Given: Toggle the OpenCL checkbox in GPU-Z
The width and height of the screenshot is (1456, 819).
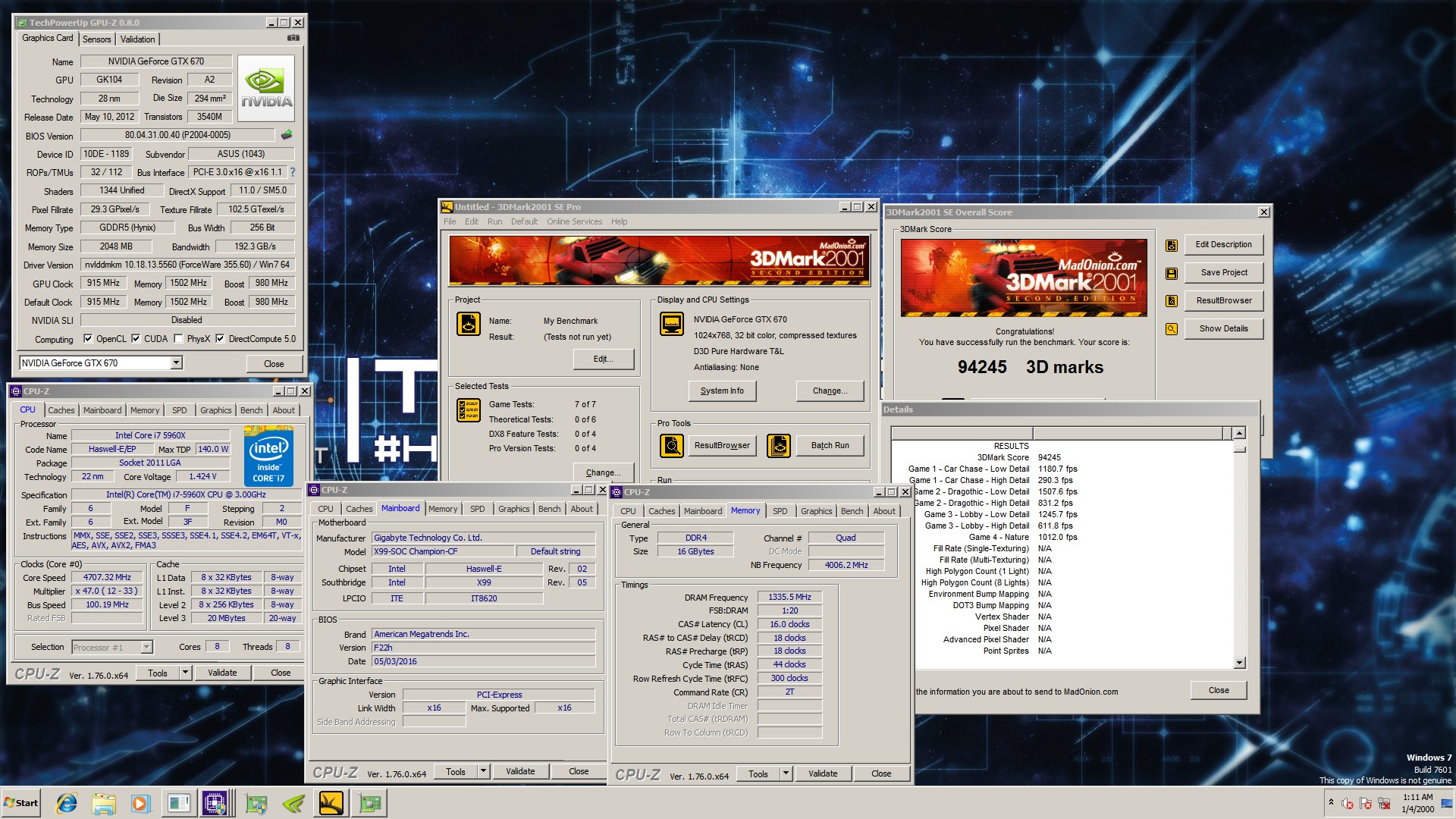Looking at the screenshot, I should coord(88,339).
